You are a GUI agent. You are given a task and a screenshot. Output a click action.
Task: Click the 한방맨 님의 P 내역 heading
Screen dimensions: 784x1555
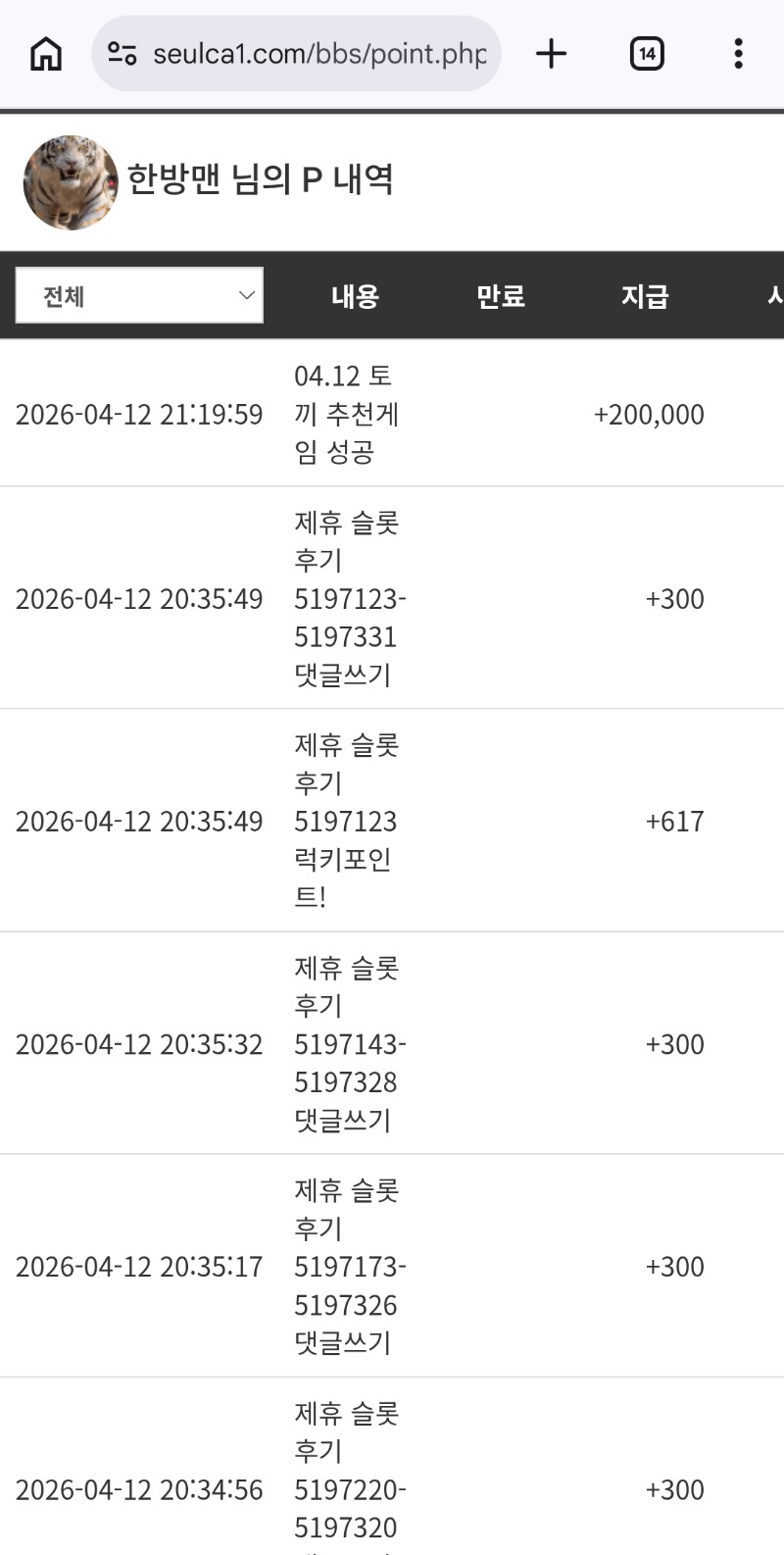[261, 179]
